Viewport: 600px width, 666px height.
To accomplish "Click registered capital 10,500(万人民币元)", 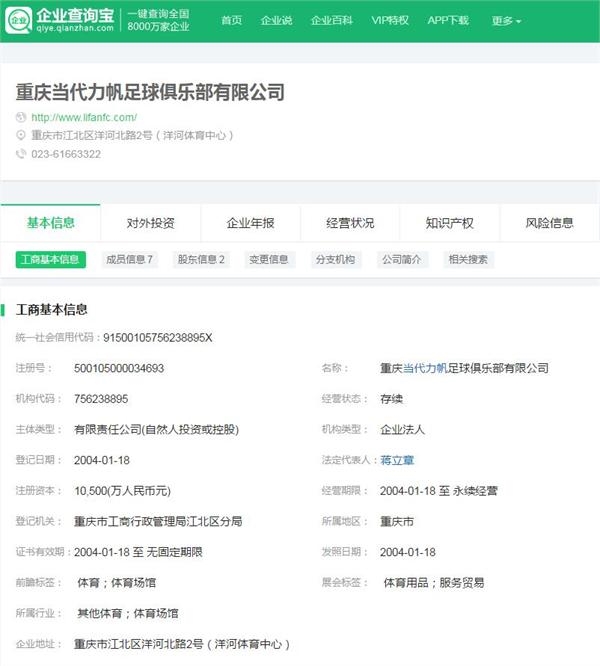I will pos(122,491).
